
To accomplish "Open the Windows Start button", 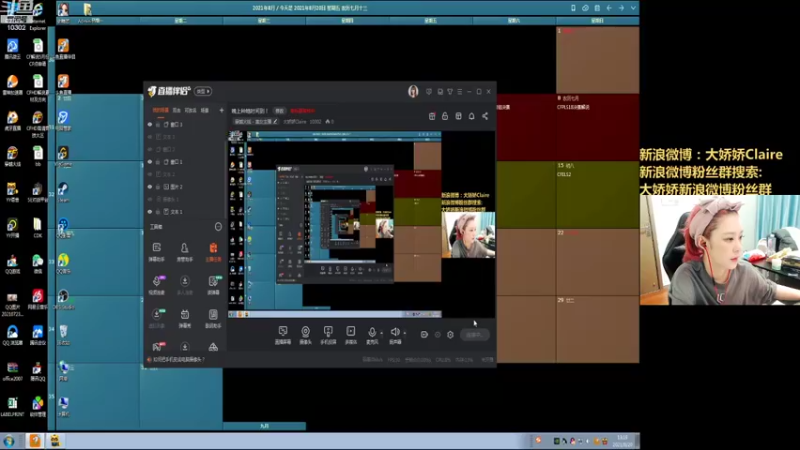I will pos(9,441).
